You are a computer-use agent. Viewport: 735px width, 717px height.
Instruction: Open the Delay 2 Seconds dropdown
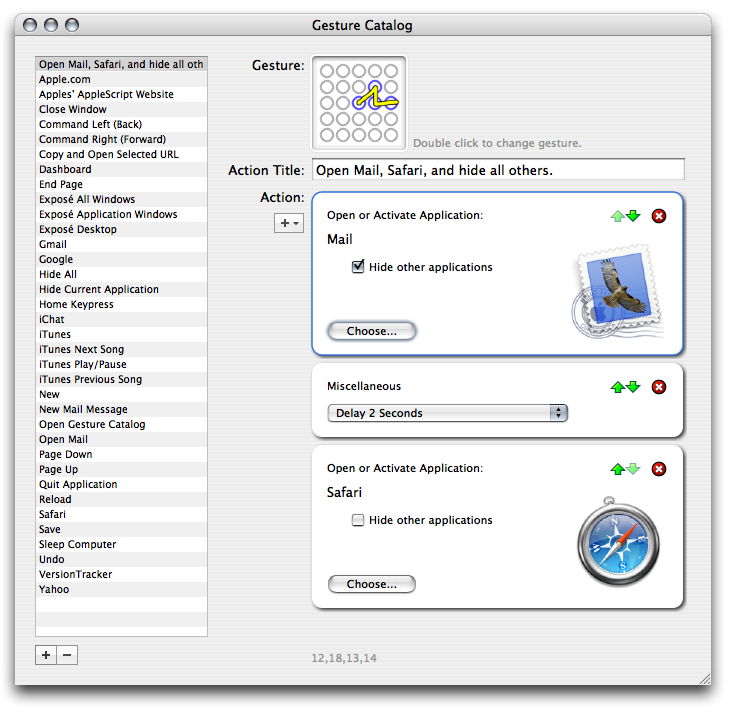point(447,413)
